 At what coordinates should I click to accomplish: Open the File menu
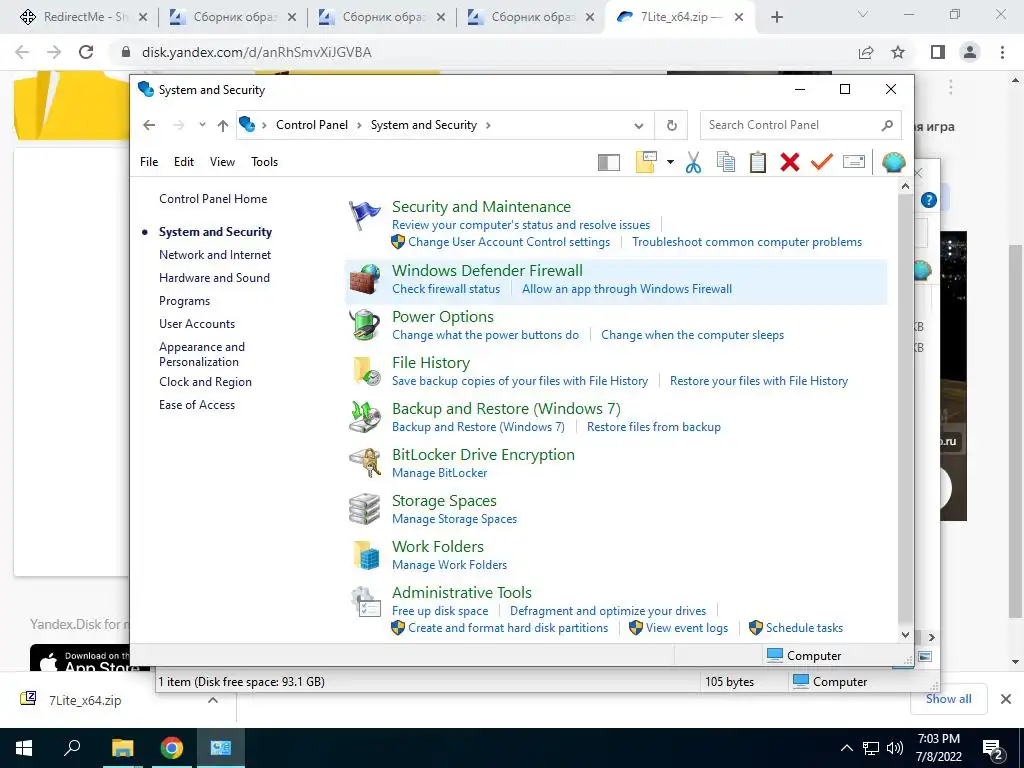pyautogui.click(x=149, y=162)
